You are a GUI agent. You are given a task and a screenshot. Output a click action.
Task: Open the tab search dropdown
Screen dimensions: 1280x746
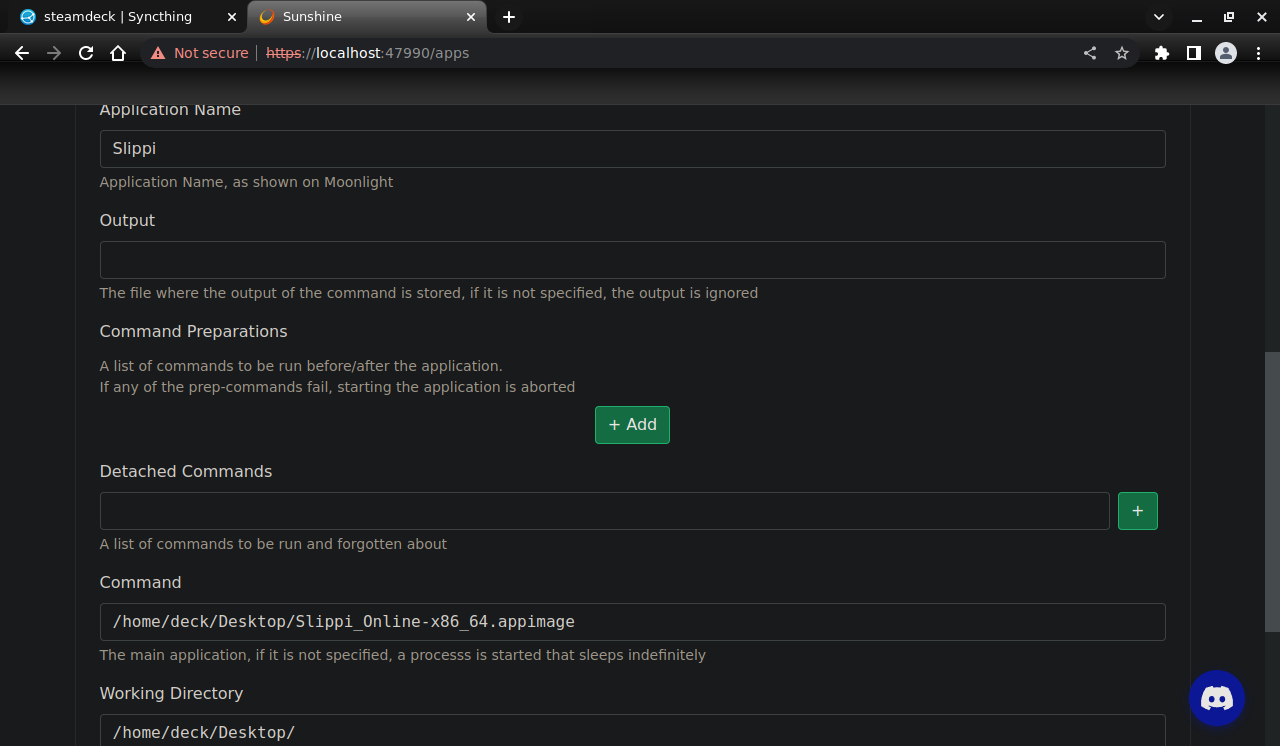[x=1159, y=17]
